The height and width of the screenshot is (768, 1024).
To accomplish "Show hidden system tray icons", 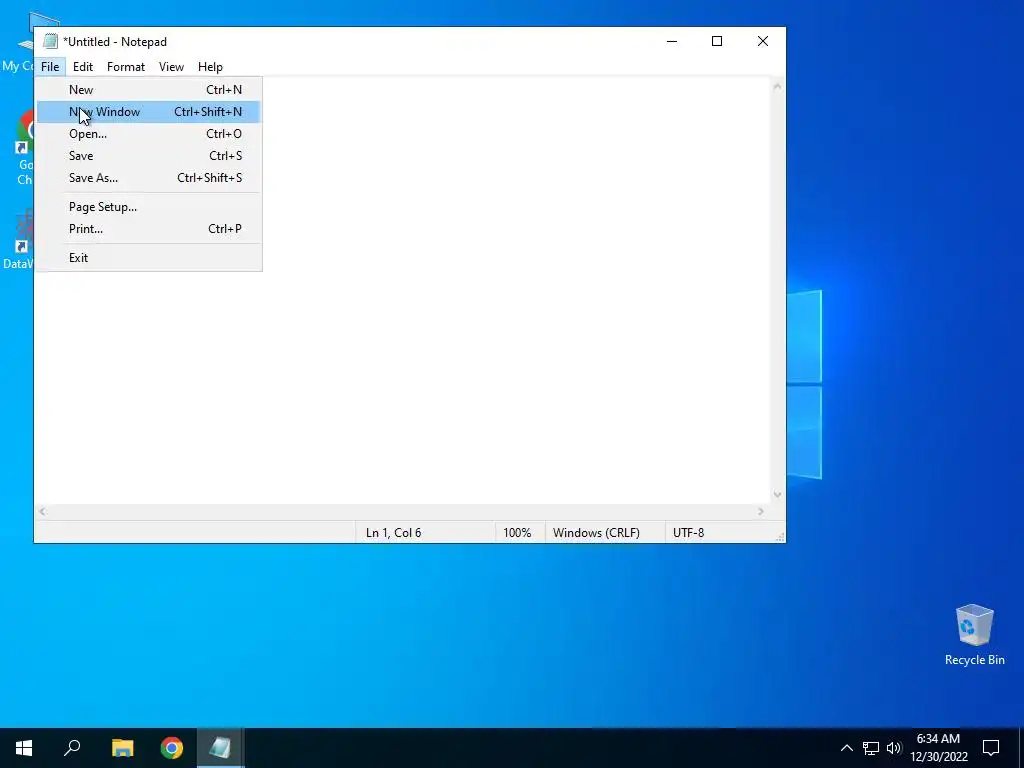I will pos(846,748).
